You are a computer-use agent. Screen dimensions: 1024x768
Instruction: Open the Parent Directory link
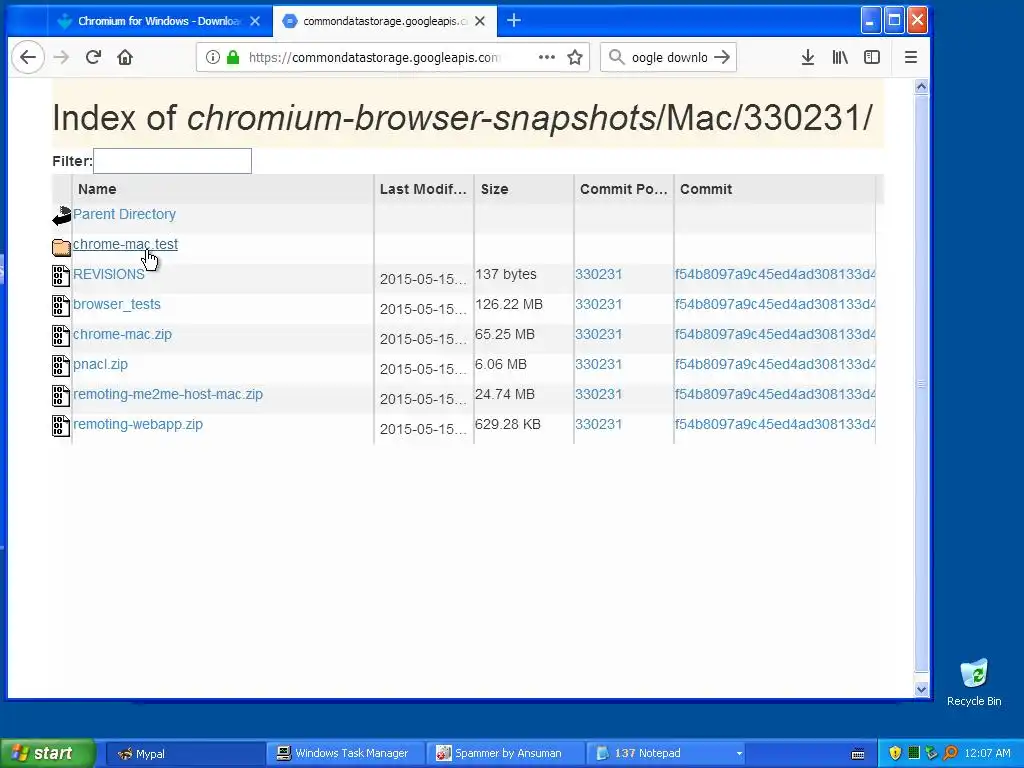[124, 214]
